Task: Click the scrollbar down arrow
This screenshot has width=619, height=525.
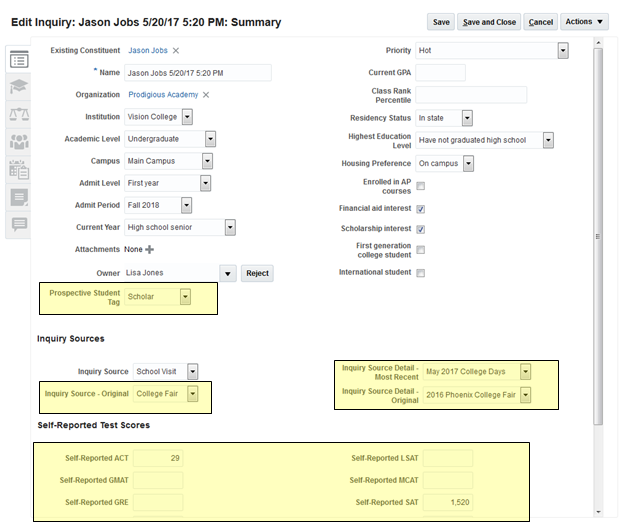Action: tap(598, 512)
